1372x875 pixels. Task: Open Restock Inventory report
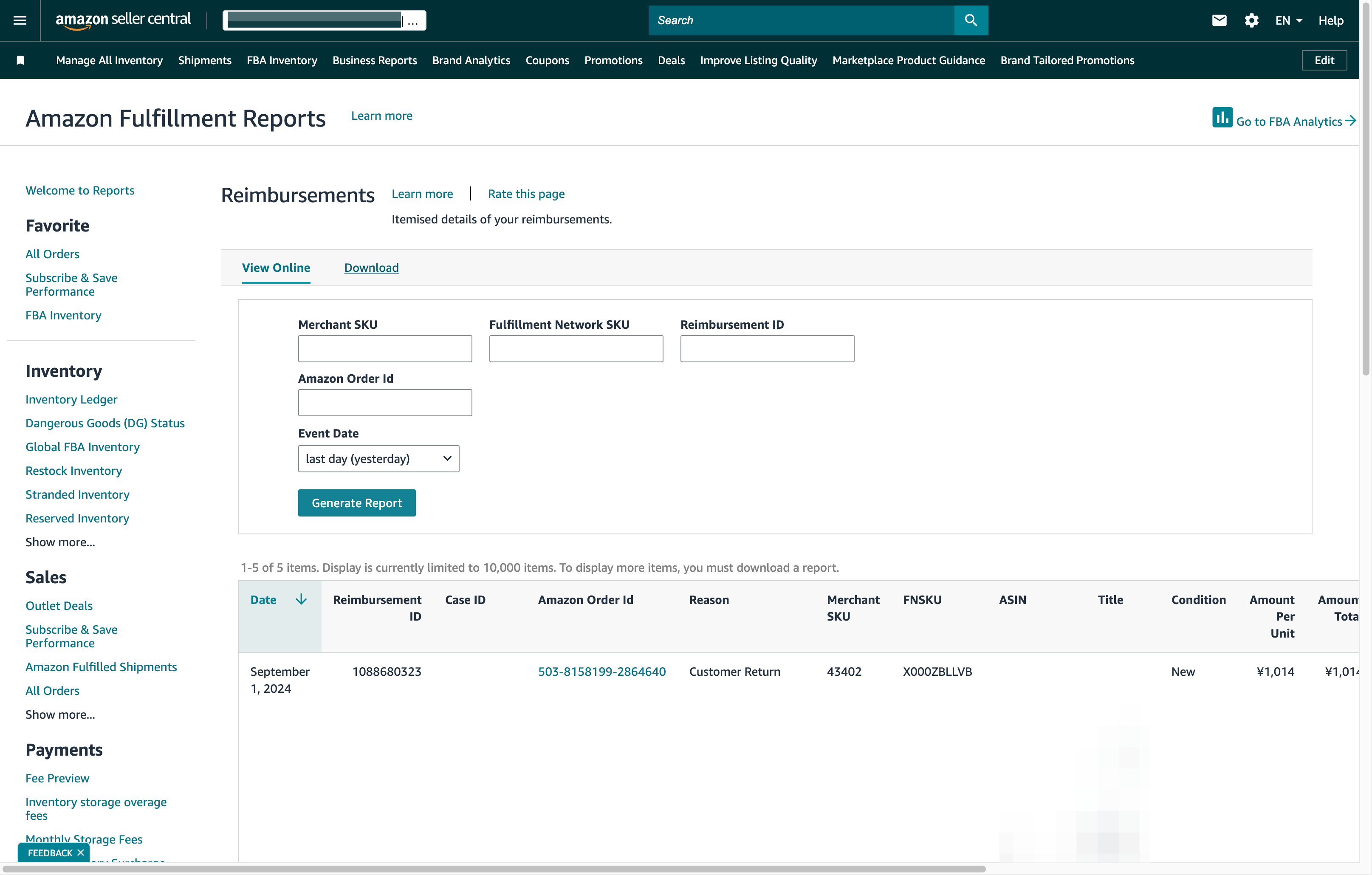[x=73, y=471]
